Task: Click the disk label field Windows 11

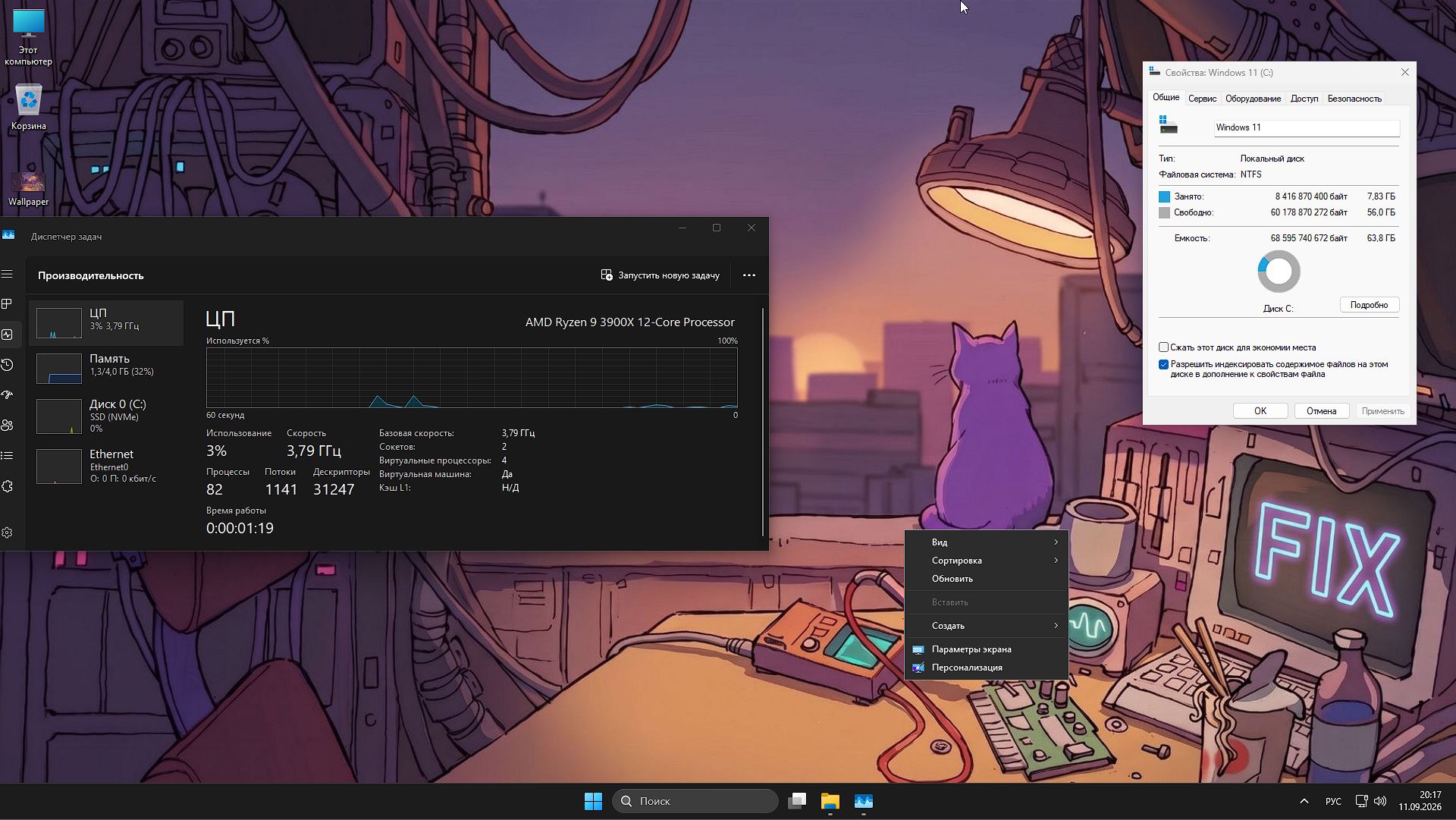Action: click(x=1306, y=127)
